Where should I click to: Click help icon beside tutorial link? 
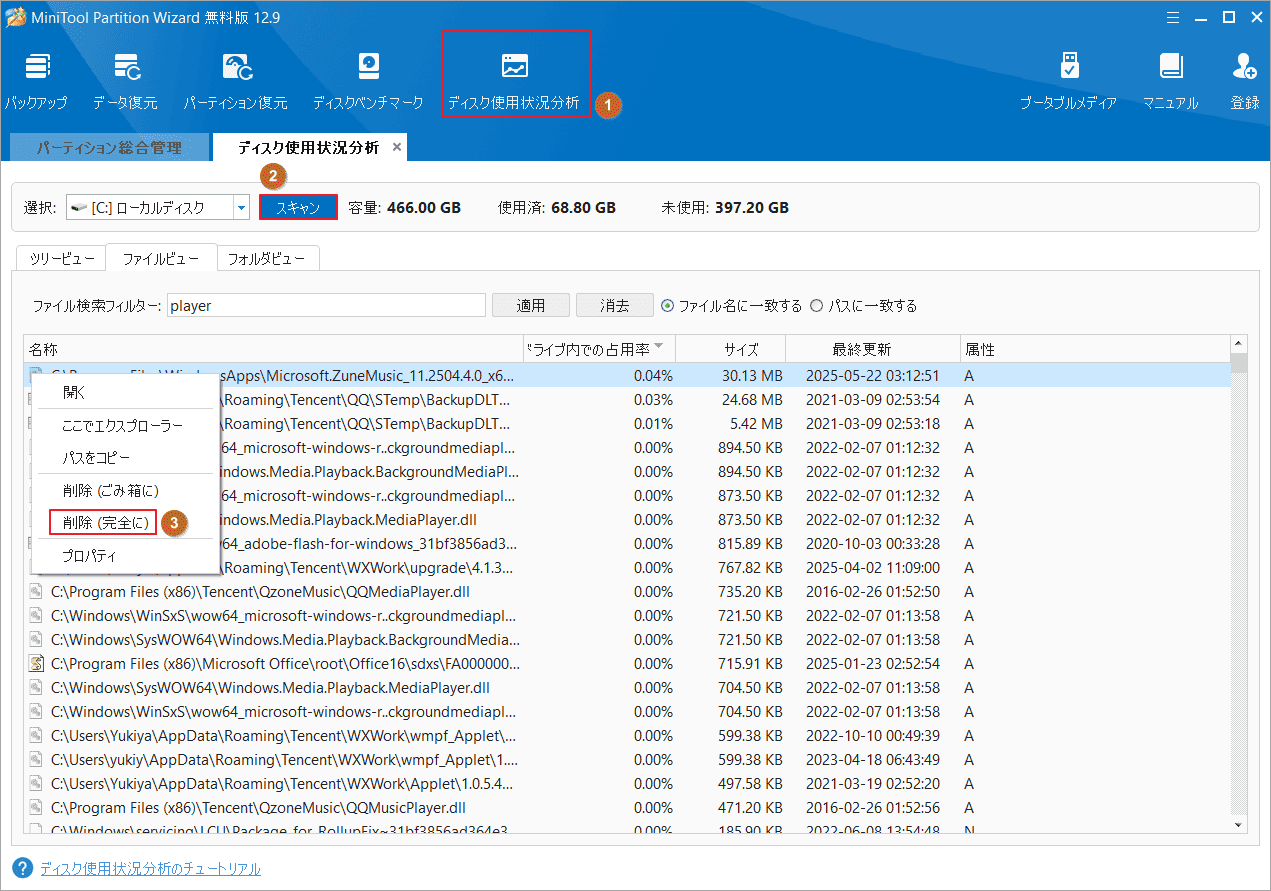[23, 868]
